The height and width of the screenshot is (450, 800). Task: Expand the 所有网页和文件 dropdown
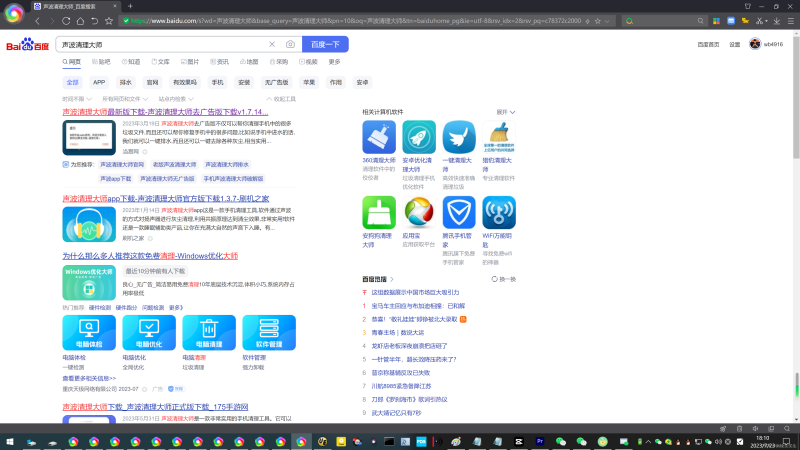click(x=125, y=99)
